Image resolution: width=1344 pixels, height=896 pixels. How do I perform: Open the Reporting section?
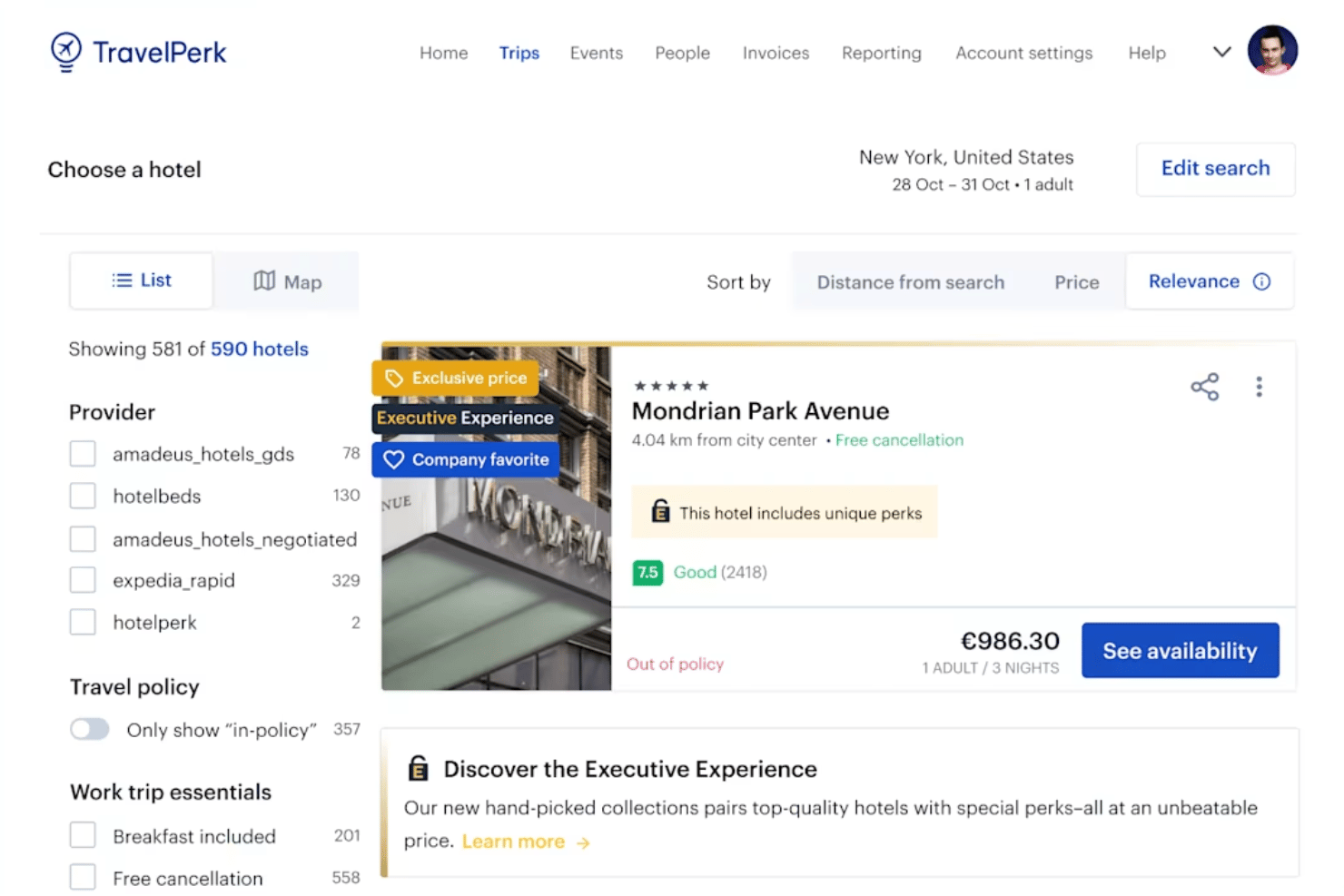click(882, 53)
